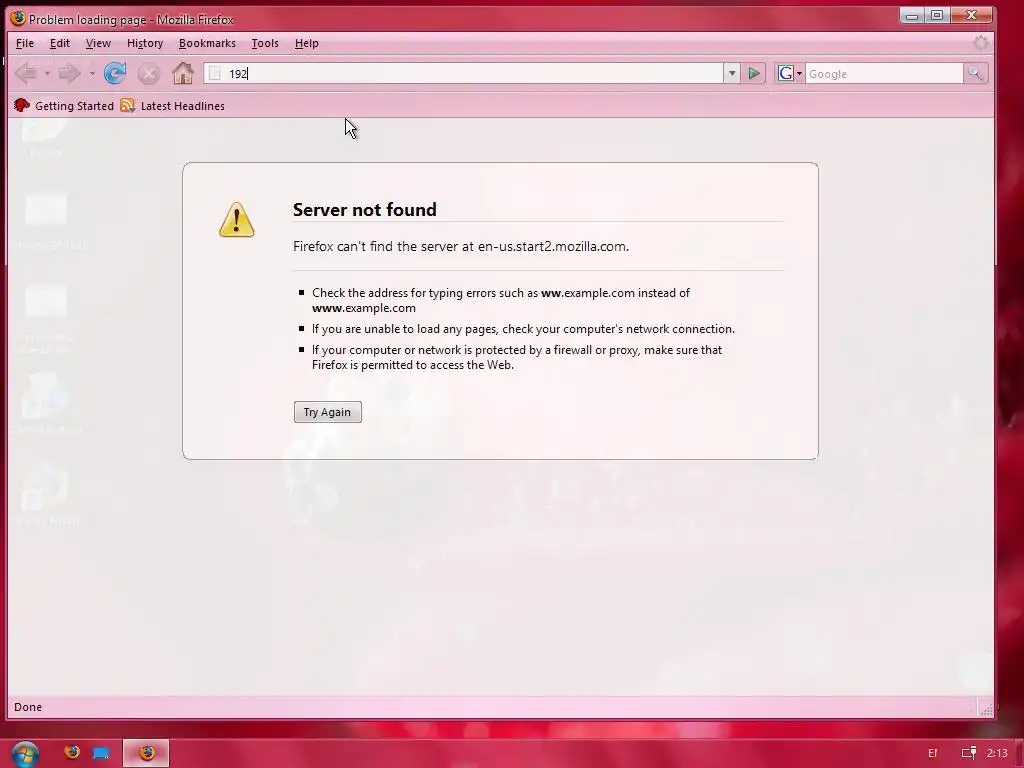Viewport: 1024px width, 768px height.
Task: Click into the address bar field
Action: (464, 74)
